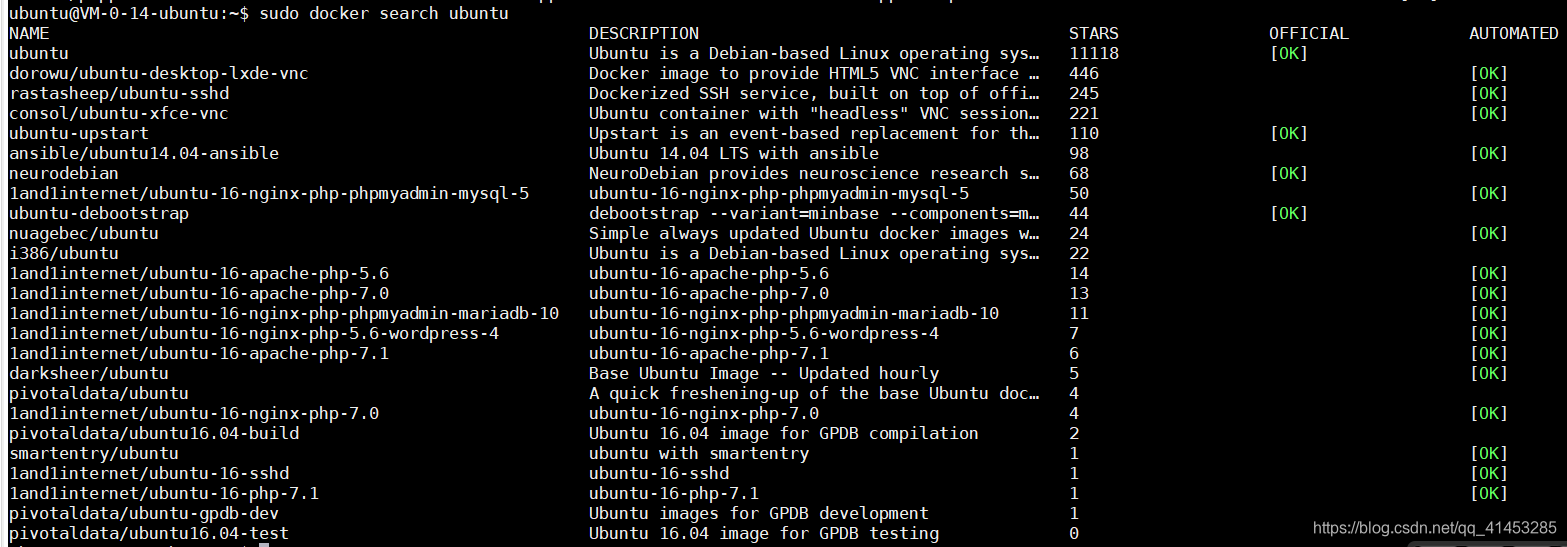This screenshot has width=1567, height=547.
Task: Select the consol/ubuntu-xfce-vnc image name
Action: pyautogui.click(x=119, y=113)
